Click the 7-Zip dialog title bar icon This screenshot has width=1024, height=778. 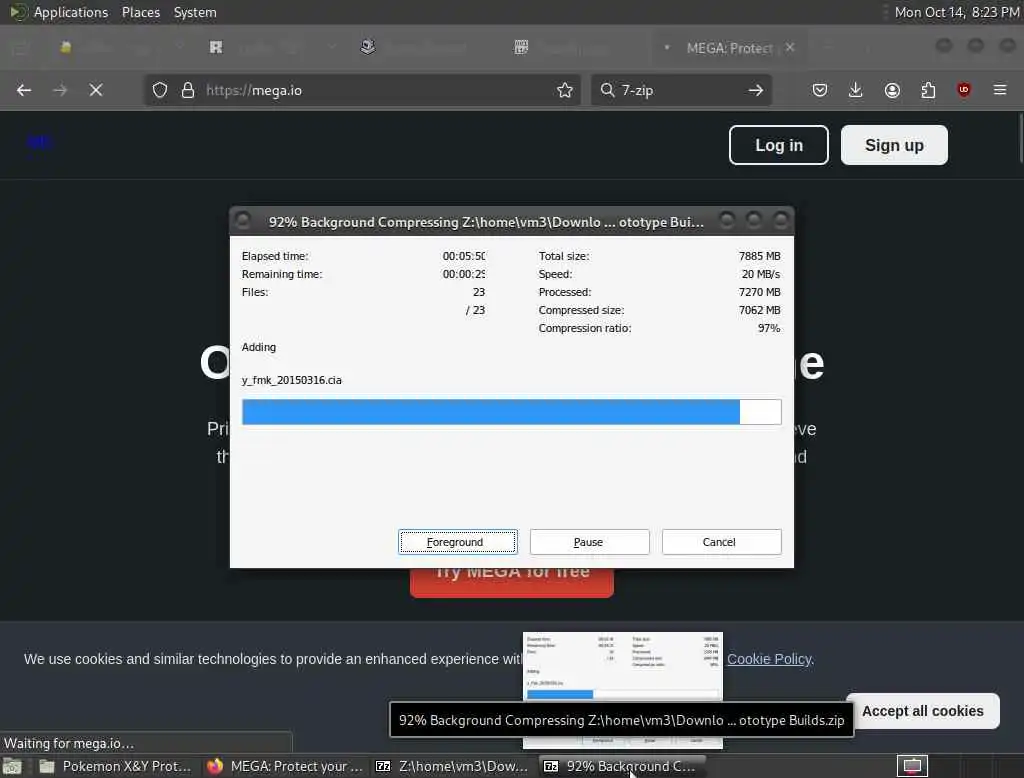pyautogui.click(x=243, y=221)
